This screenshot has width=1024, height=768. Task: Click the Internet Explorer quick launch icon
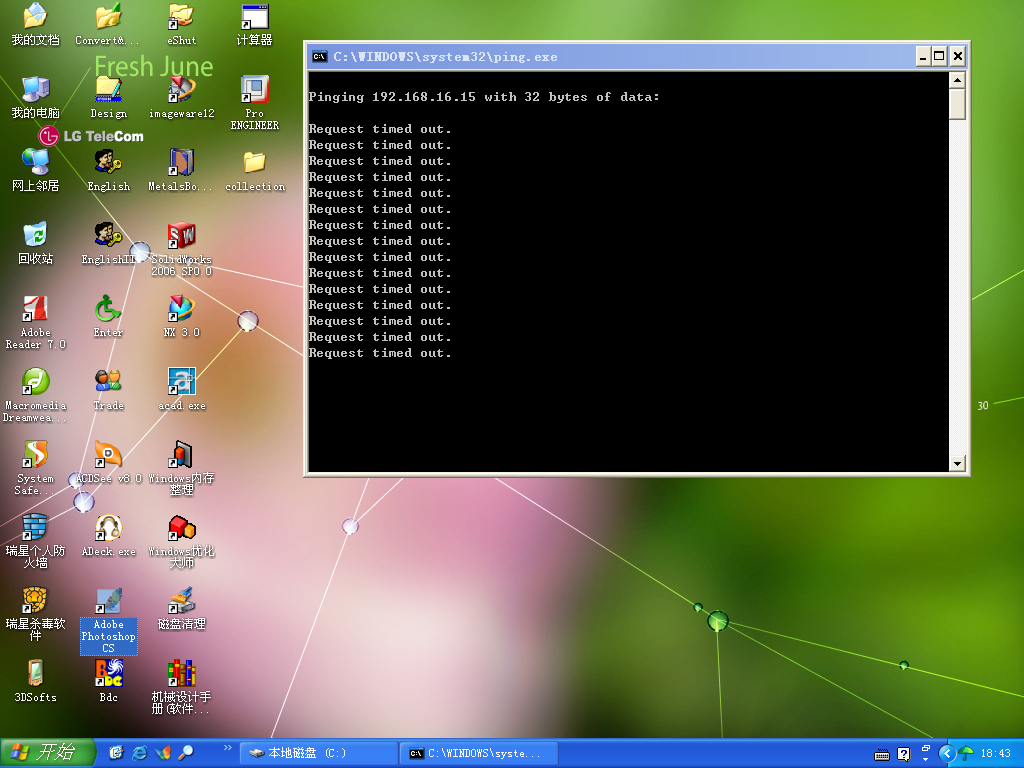(x=139, y=753)
